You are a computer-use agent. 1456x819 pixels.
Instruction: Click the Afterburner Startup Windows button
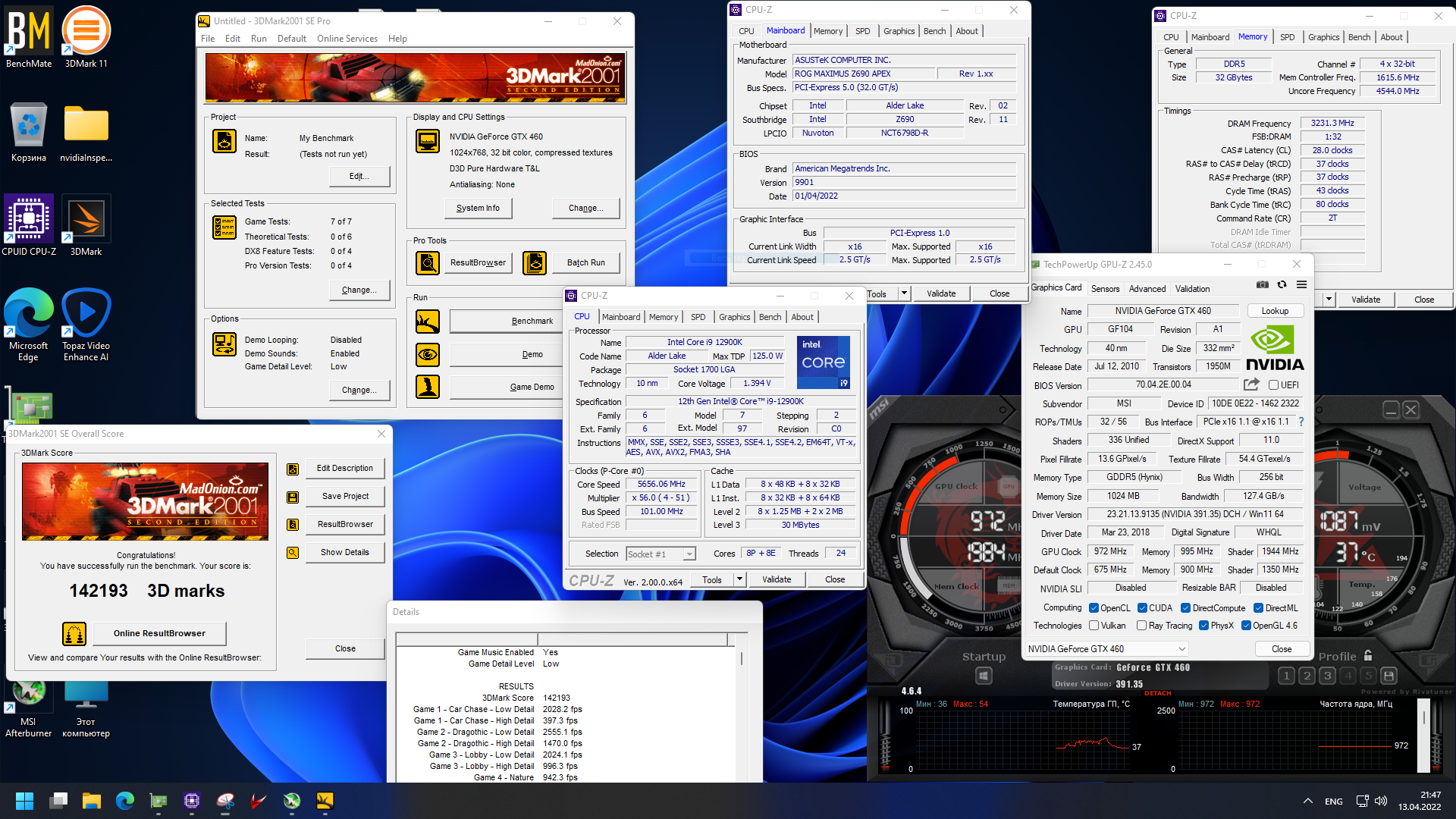tap(984, 676)
